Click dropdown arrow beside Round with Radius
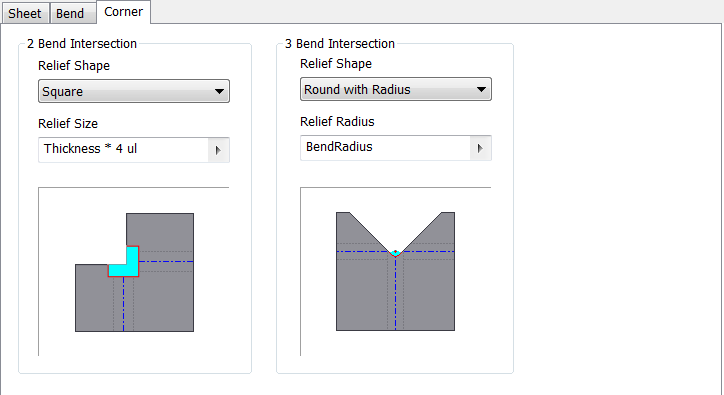The height and width of the screenshot is (395, 724). point(481,90)
